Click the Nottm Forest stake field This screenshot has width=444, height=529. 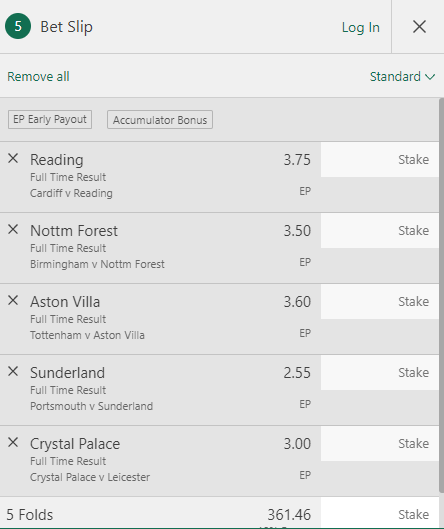(380, 231)
